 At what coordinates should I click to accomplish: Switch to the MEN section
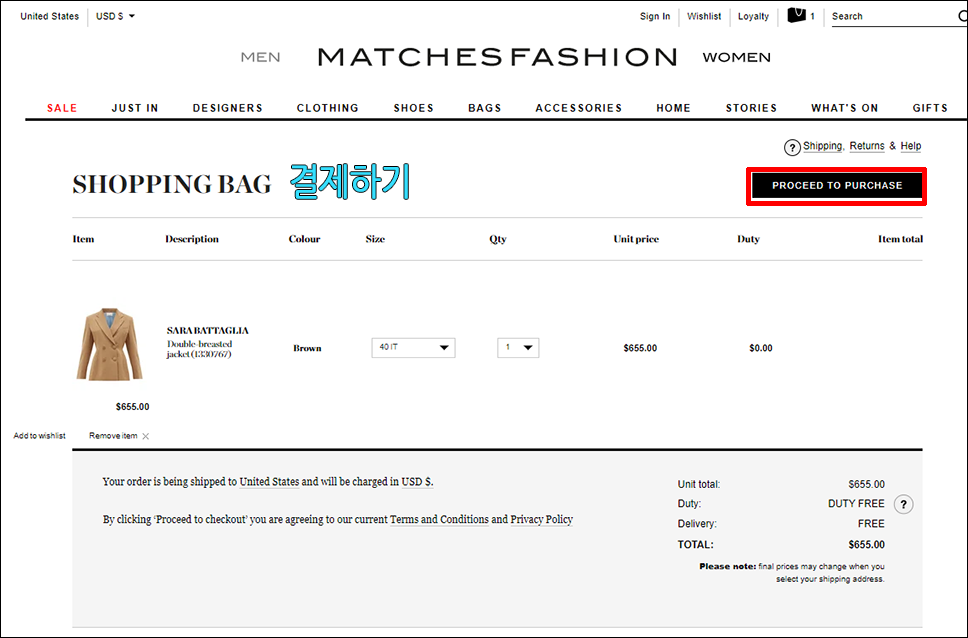coord(261,57)
